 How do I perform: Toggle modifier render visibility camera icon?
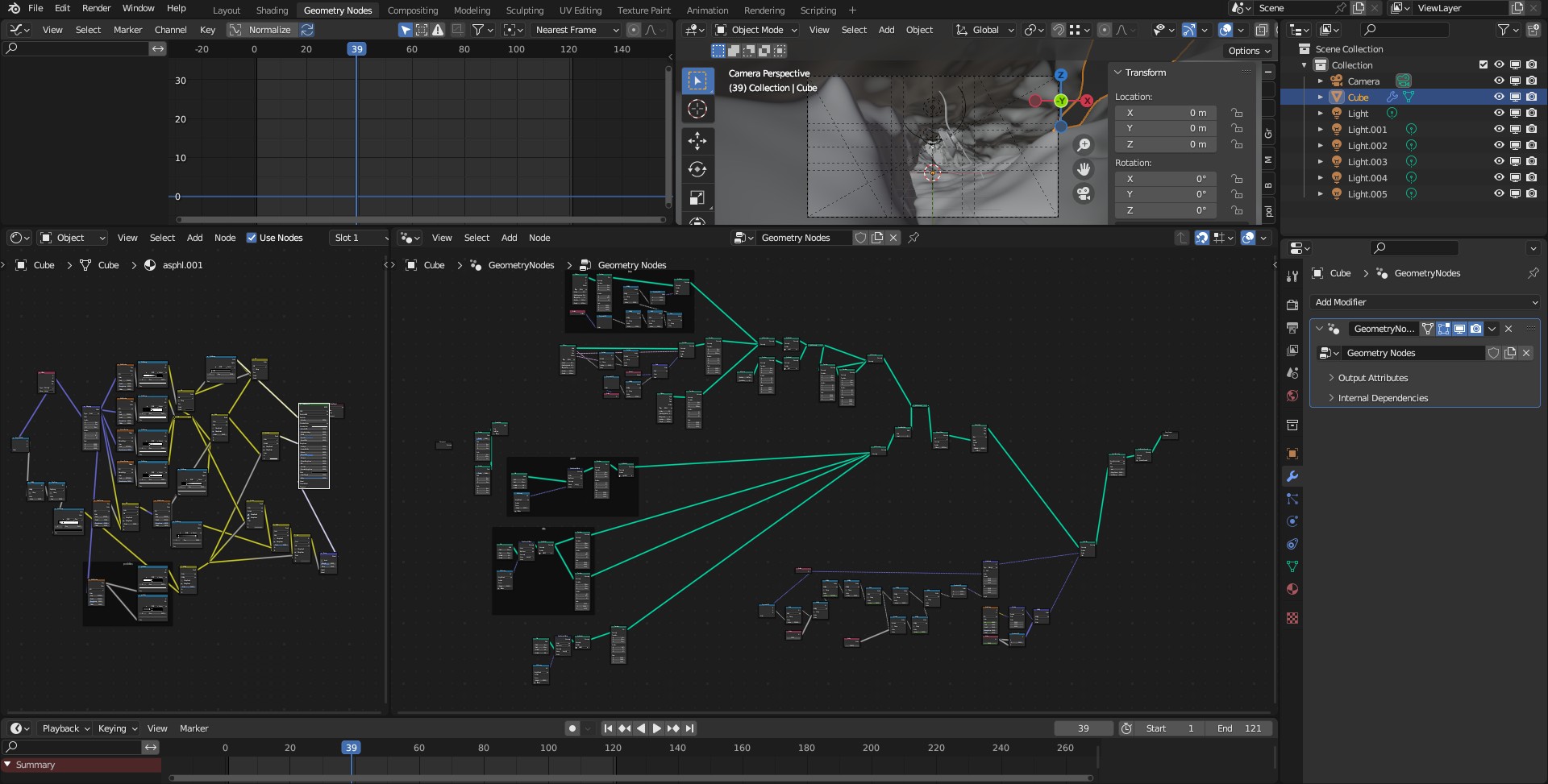pyautogui.click(x=1475, y=329)
